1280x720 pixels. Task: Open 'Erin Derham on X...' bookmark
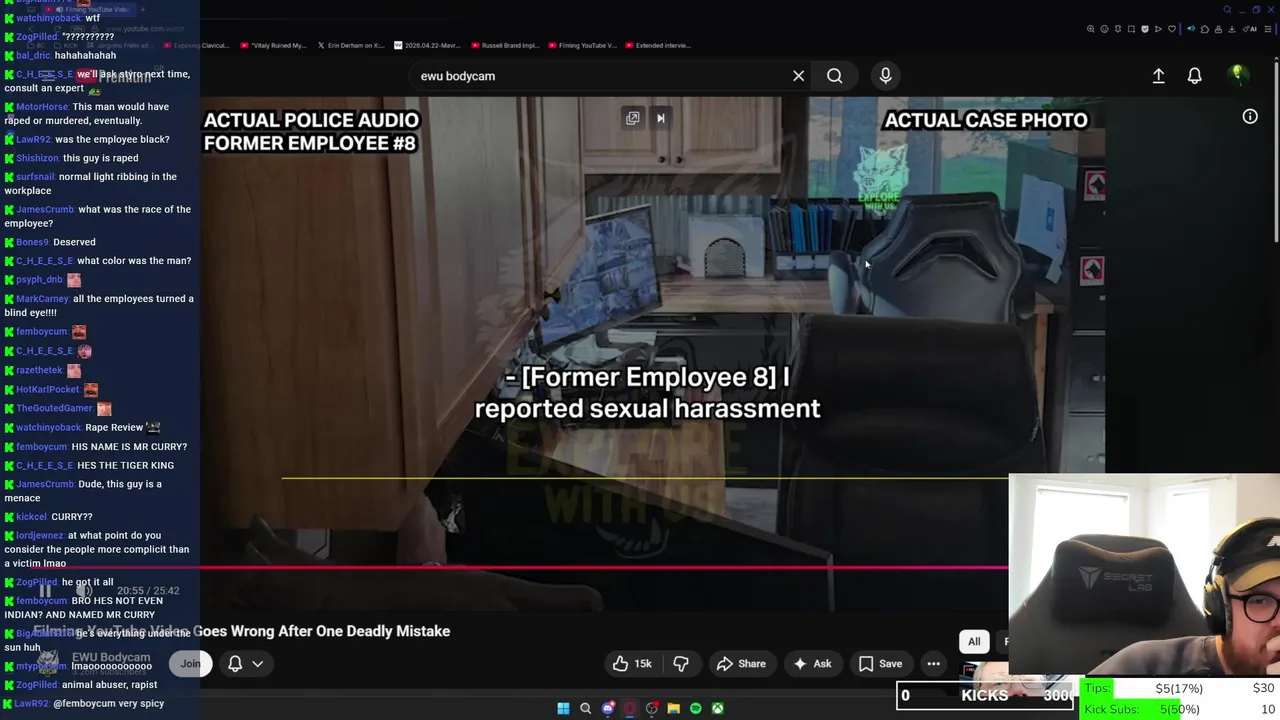350,45
